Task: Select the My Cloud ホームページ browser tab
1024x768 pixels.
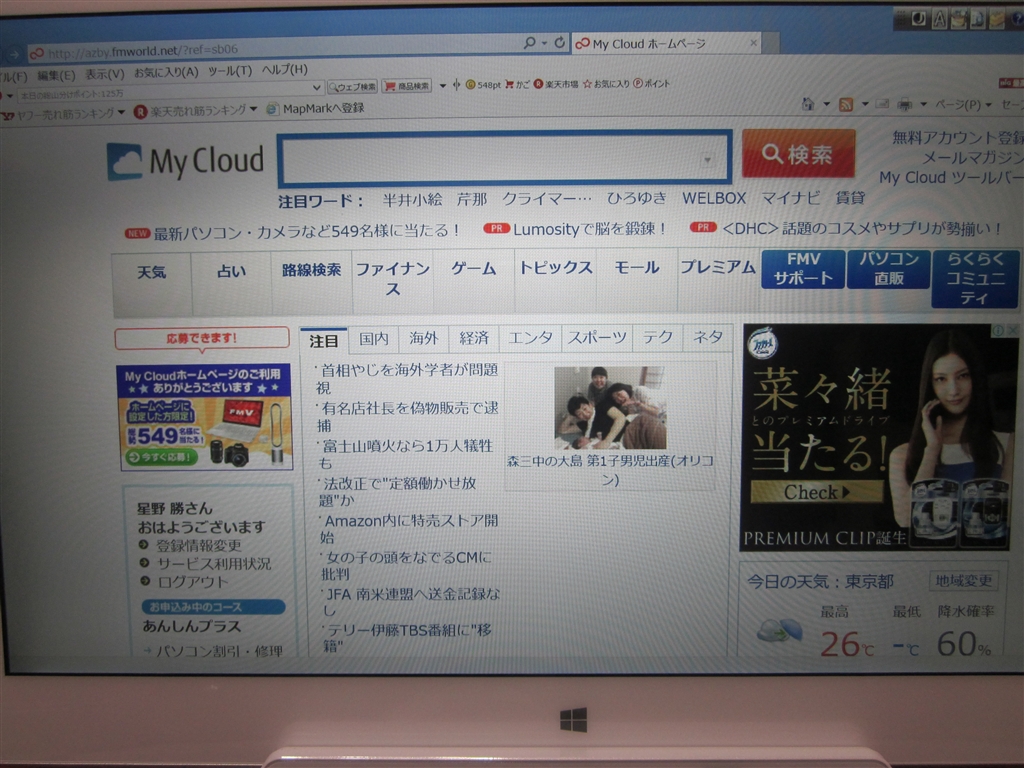Action: (666, 43)
